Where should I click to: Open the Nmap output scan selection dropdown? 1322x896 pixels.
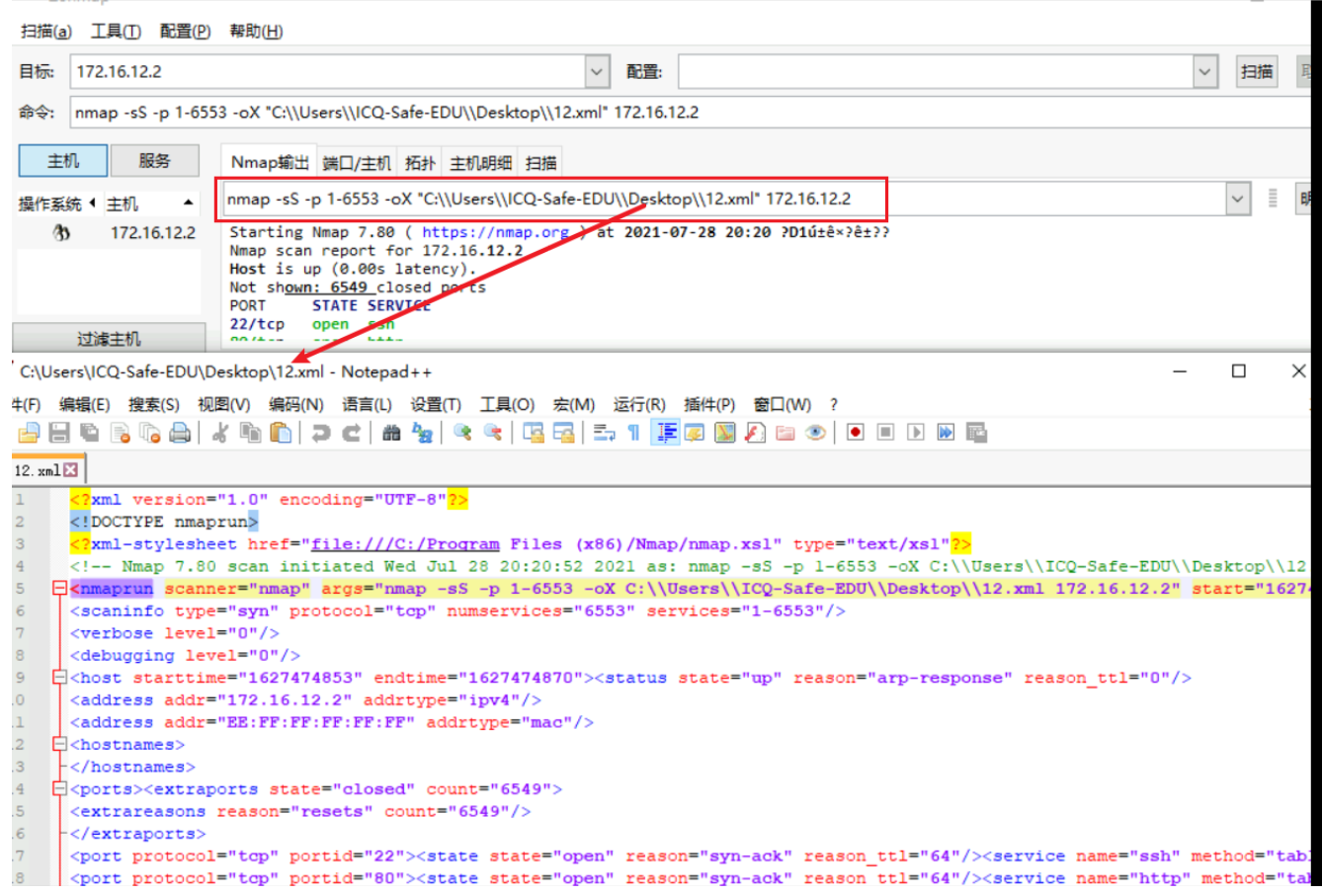pyautogui.click(x=1238, y=200)
